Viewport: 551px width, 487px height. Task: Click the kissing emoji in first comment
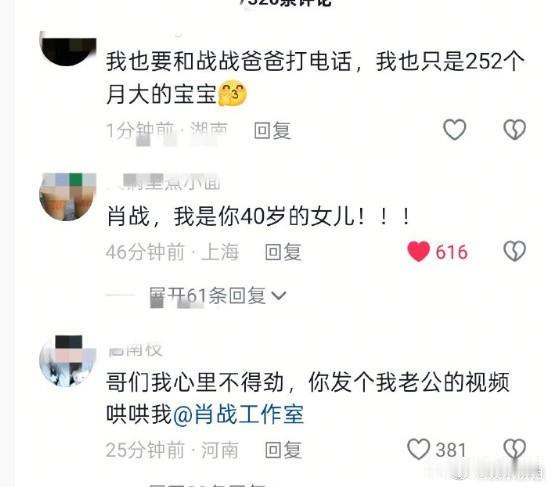tap(233, 93)
